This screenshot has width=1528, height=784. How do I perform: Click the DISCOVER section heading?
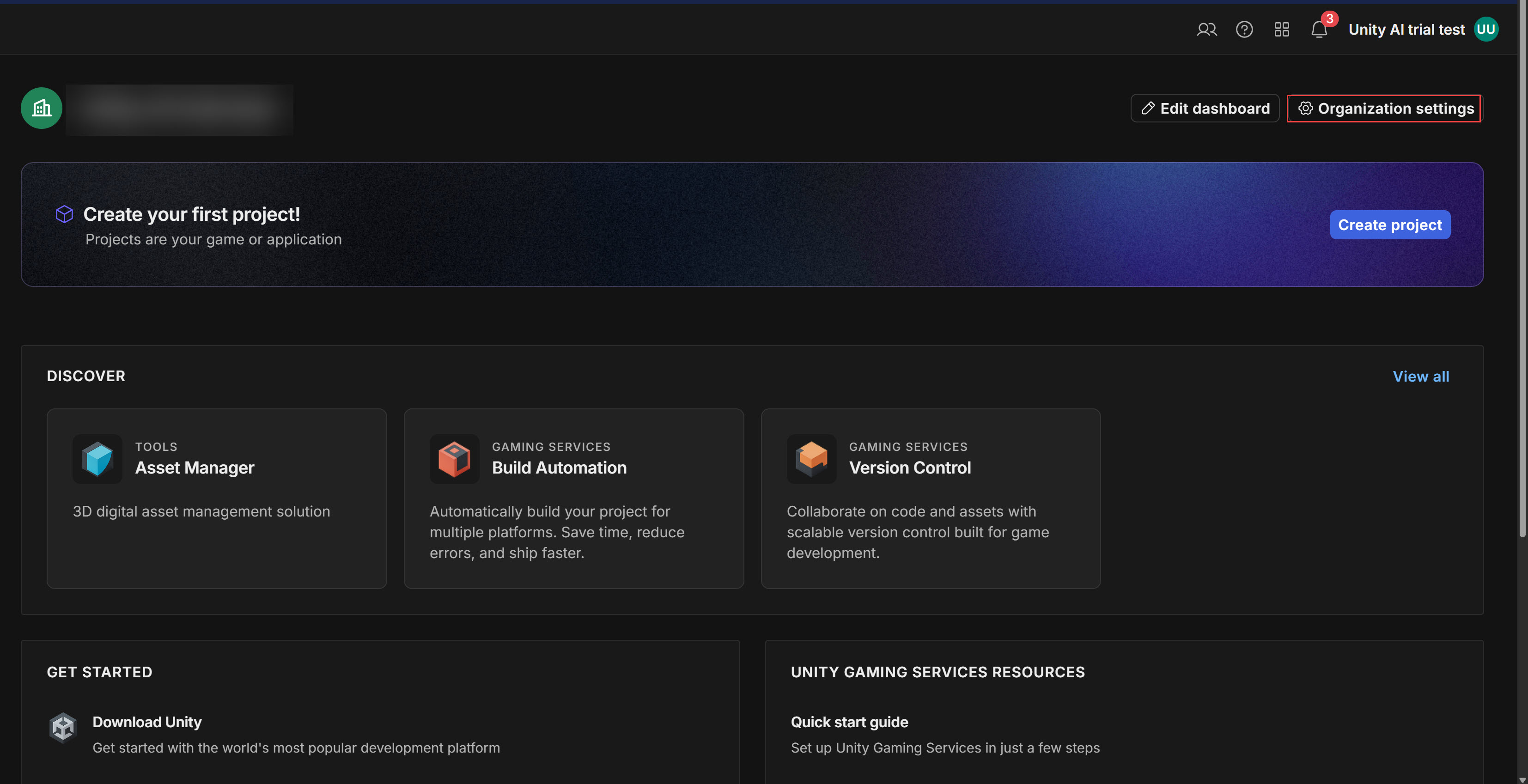(x=86, y=376)
